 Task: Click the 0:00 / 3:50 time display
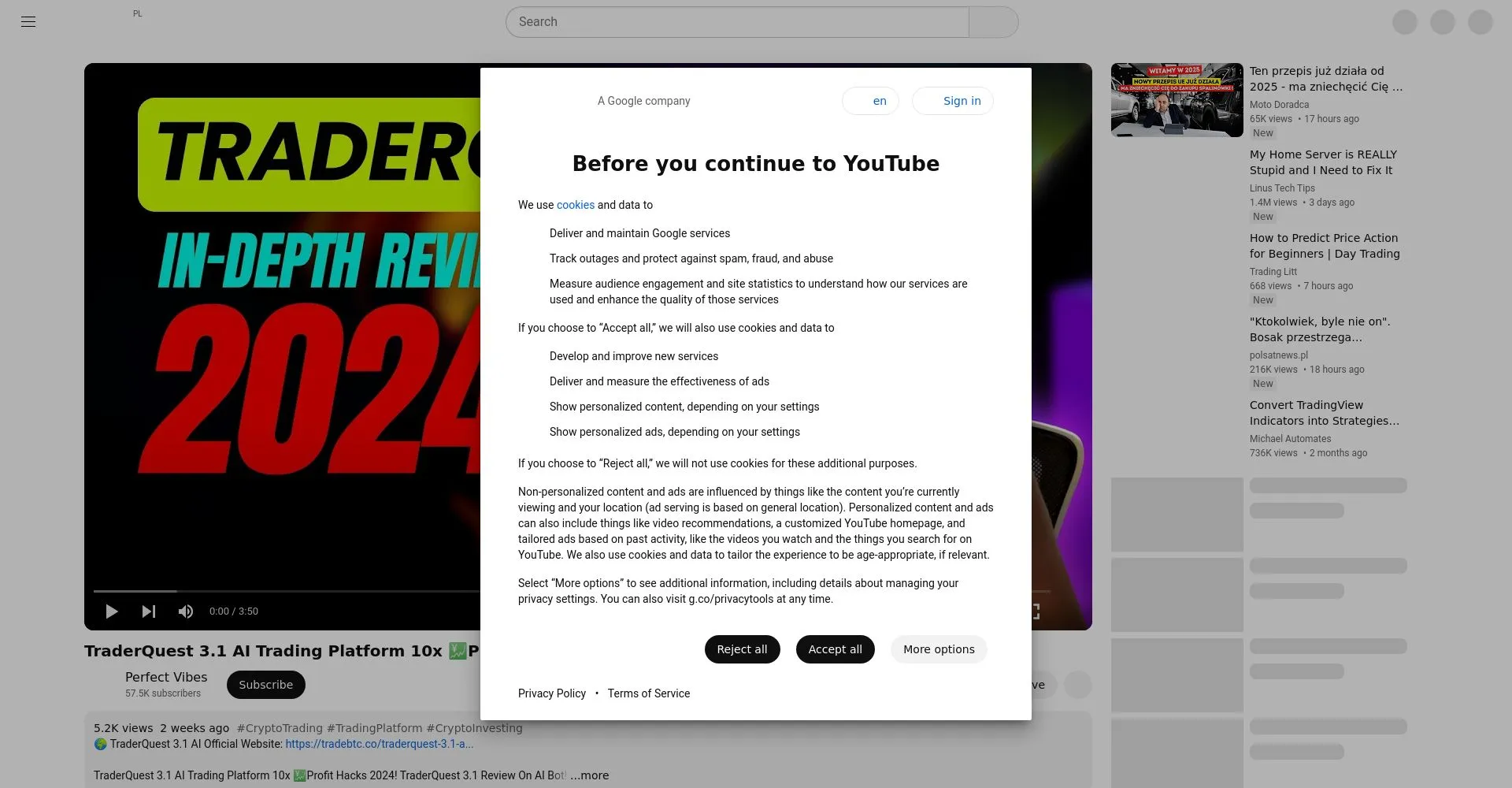(x=234, y=611)
